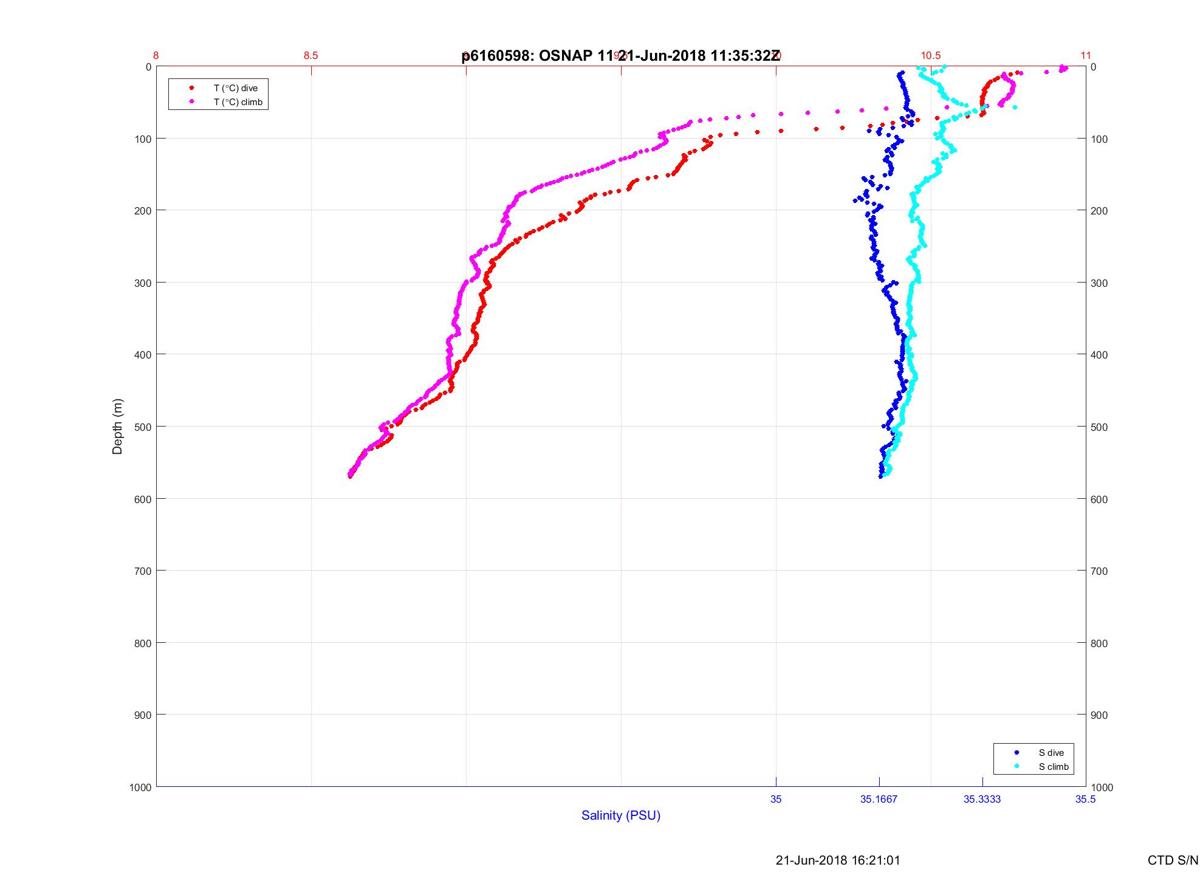Viewport: 1200px width, 885px height.
Task: Click the 400 tick on the left depth axis
Action: click(142, 355)
